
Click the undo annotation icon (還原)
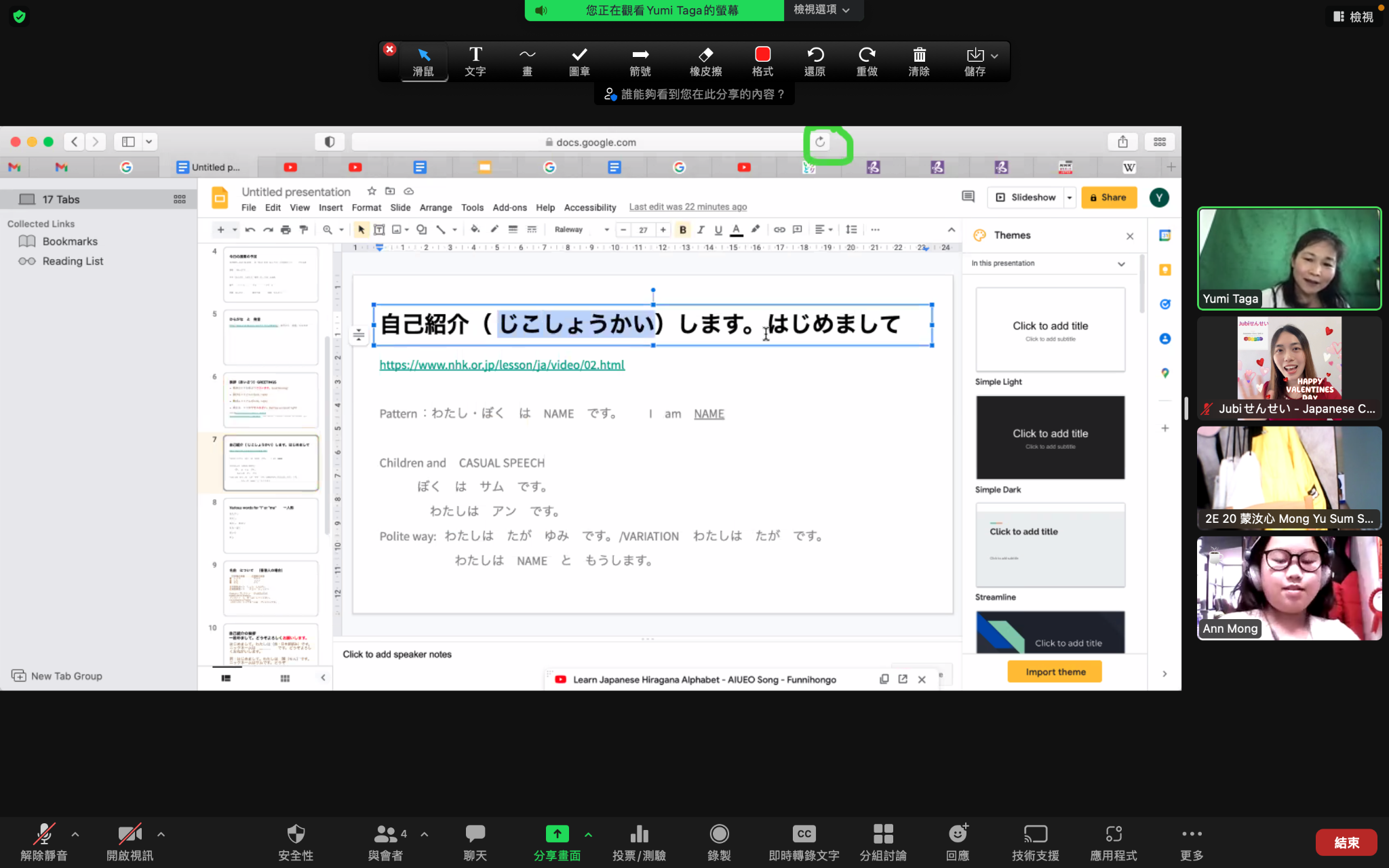[815, 61]
